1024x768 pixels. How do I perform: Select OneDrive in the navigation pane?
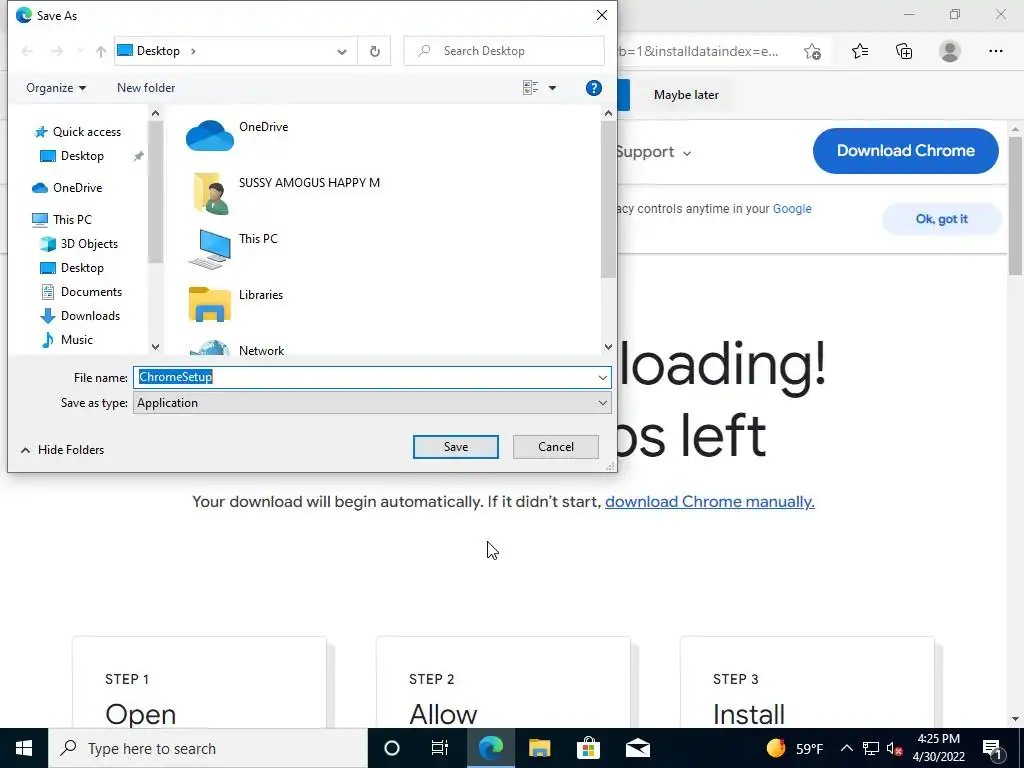pyautogui.click(x=68, y=188)
